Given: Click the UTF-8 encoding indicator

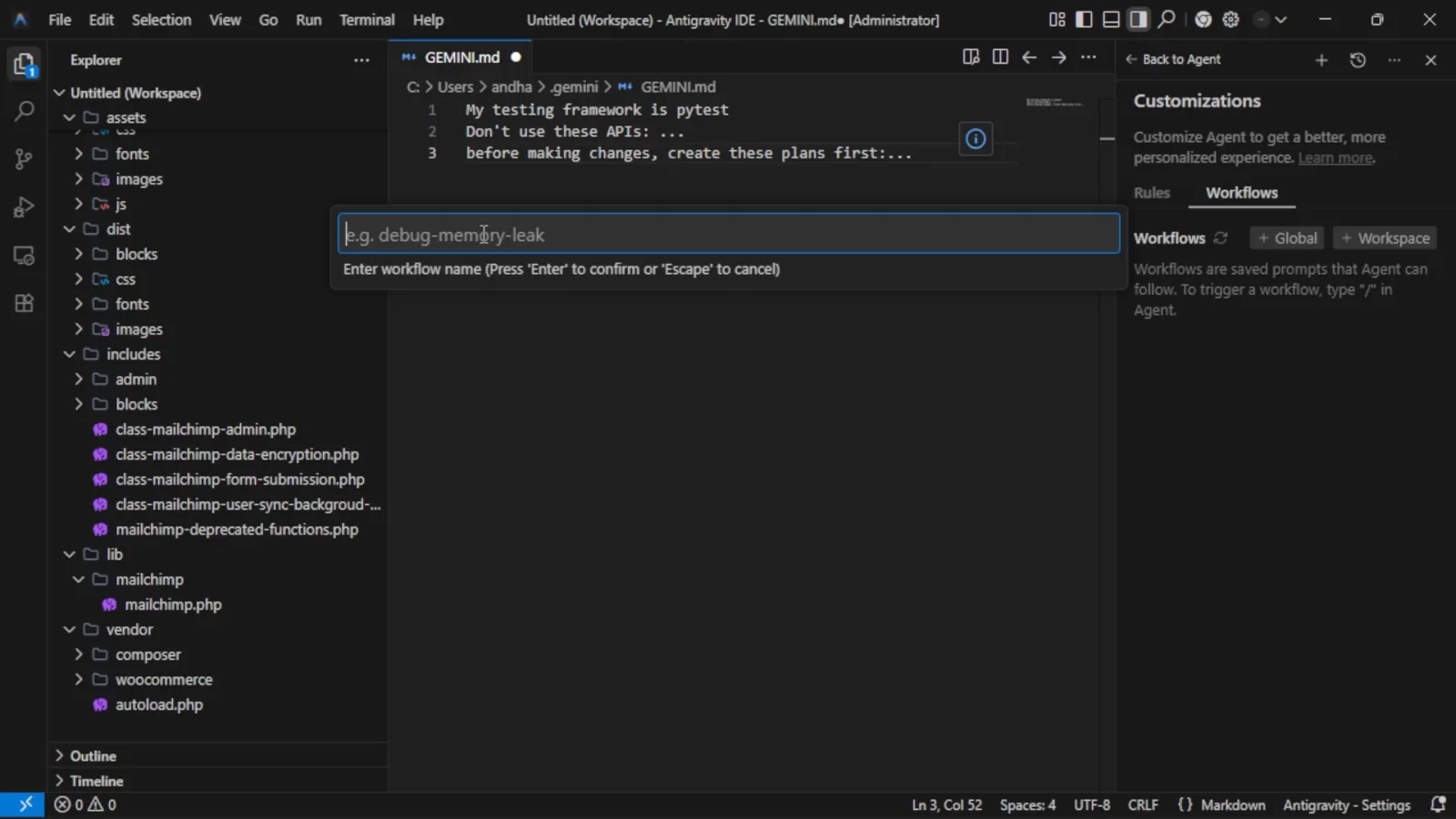Looking at the screenshot, I should coord(1092,804).
